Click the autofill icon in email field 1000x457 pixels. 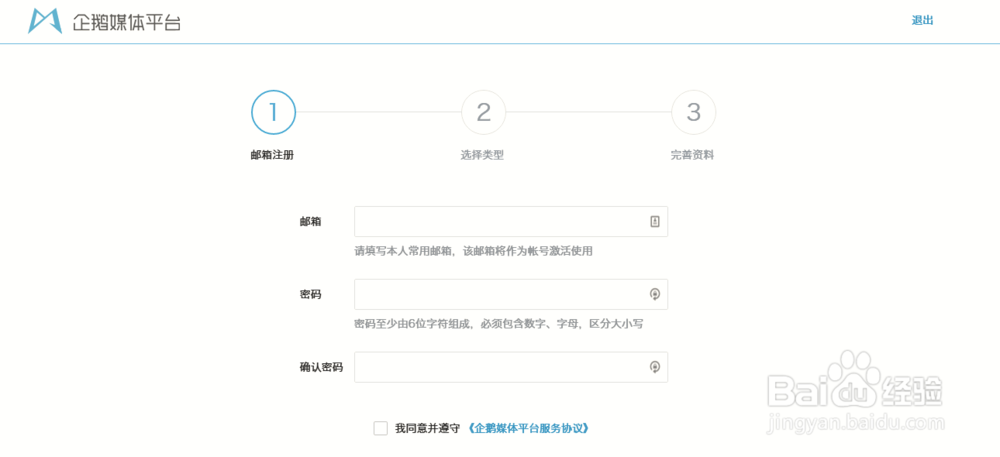coord(655,222)
